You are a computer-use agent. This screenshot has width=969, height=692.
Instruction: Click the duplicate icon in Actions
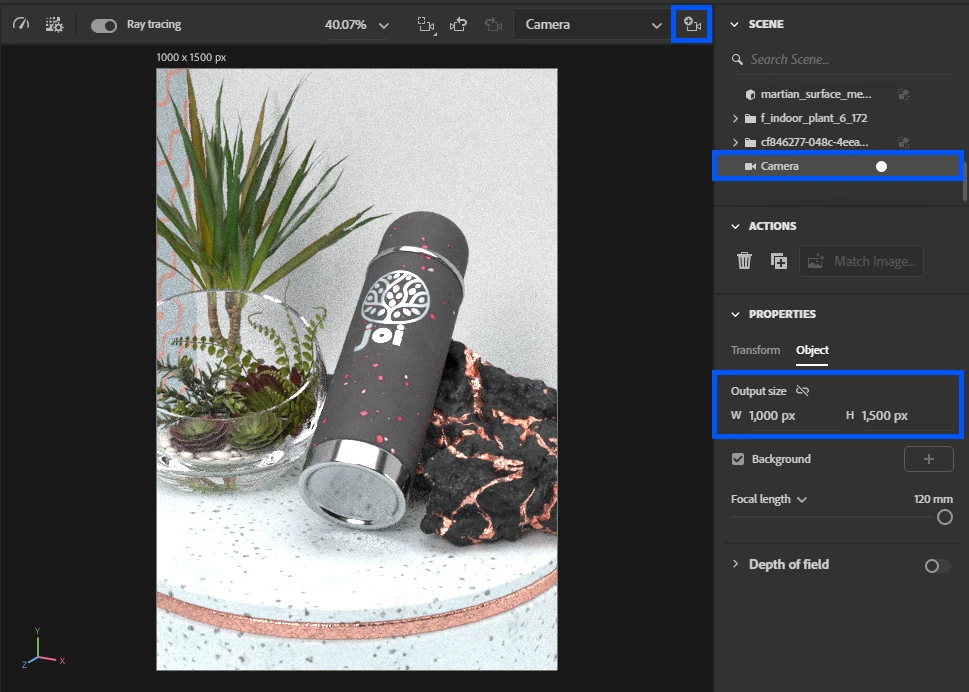click(779, 261)
